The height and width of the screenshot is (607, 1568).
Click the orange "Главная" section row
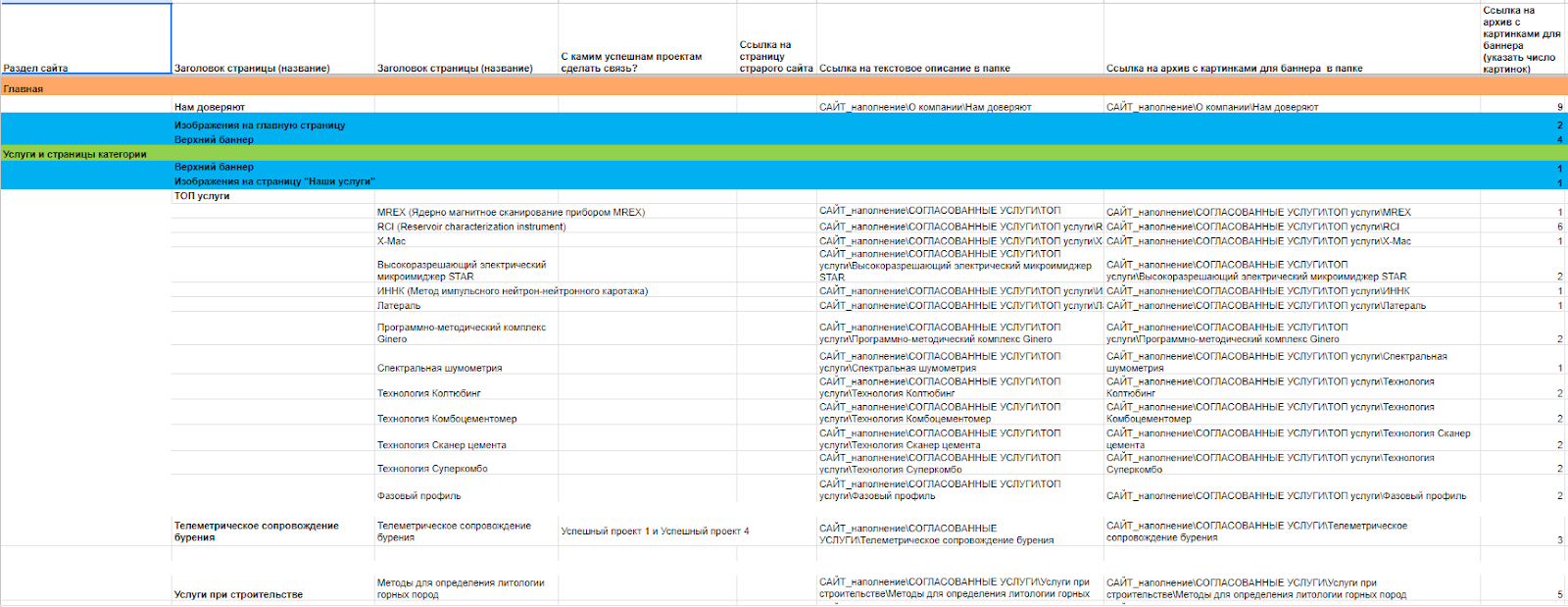[x=784, y=88]
